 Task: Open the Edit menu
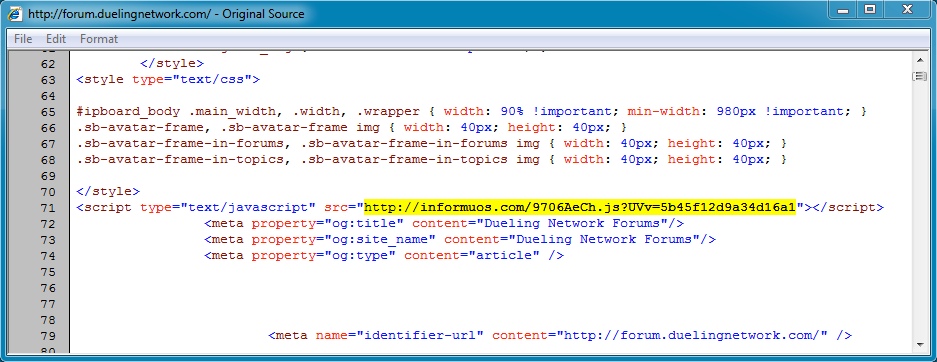point(56,39)
